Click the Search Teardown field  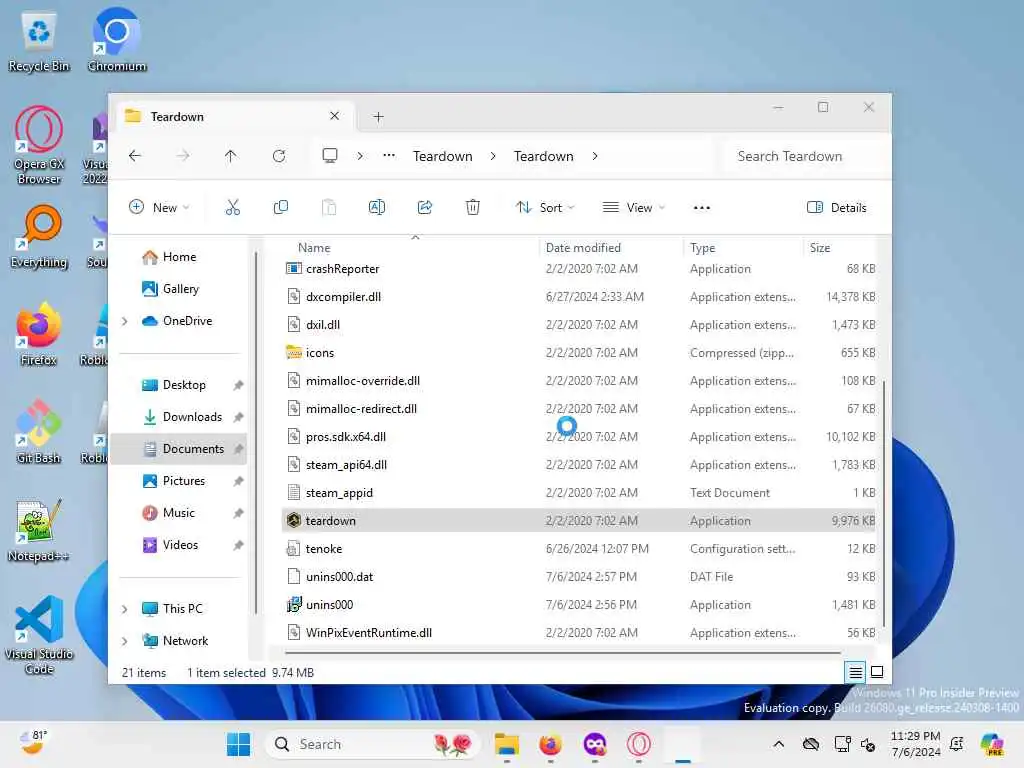click(x=807, y=156)
